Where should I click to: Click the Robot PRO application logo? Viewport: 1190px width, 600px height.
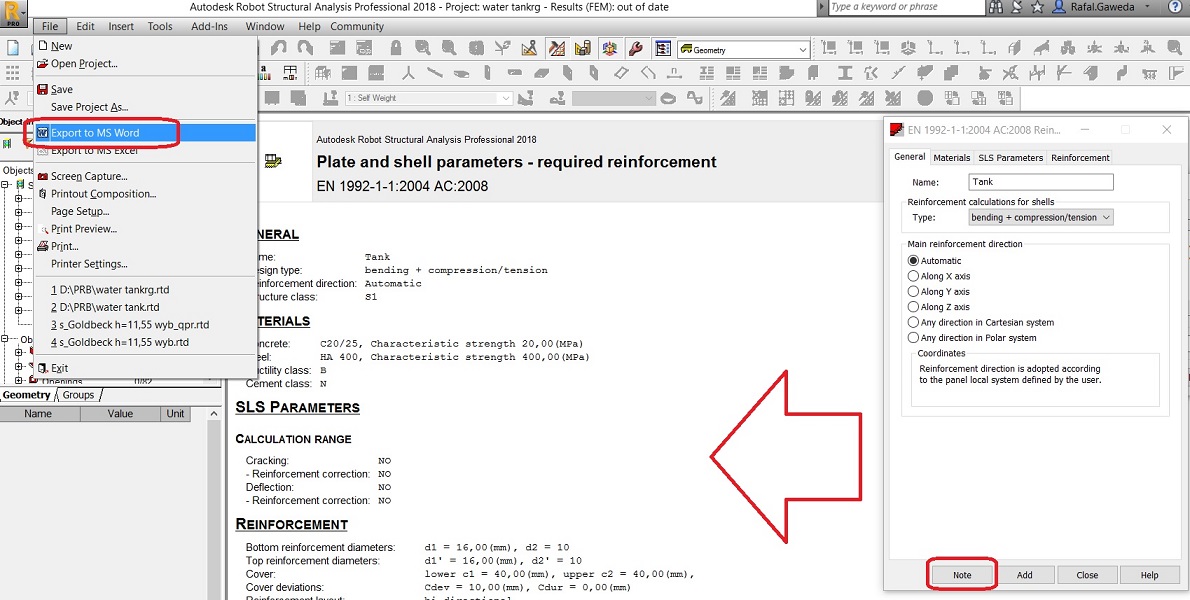(x=14, y=14)
